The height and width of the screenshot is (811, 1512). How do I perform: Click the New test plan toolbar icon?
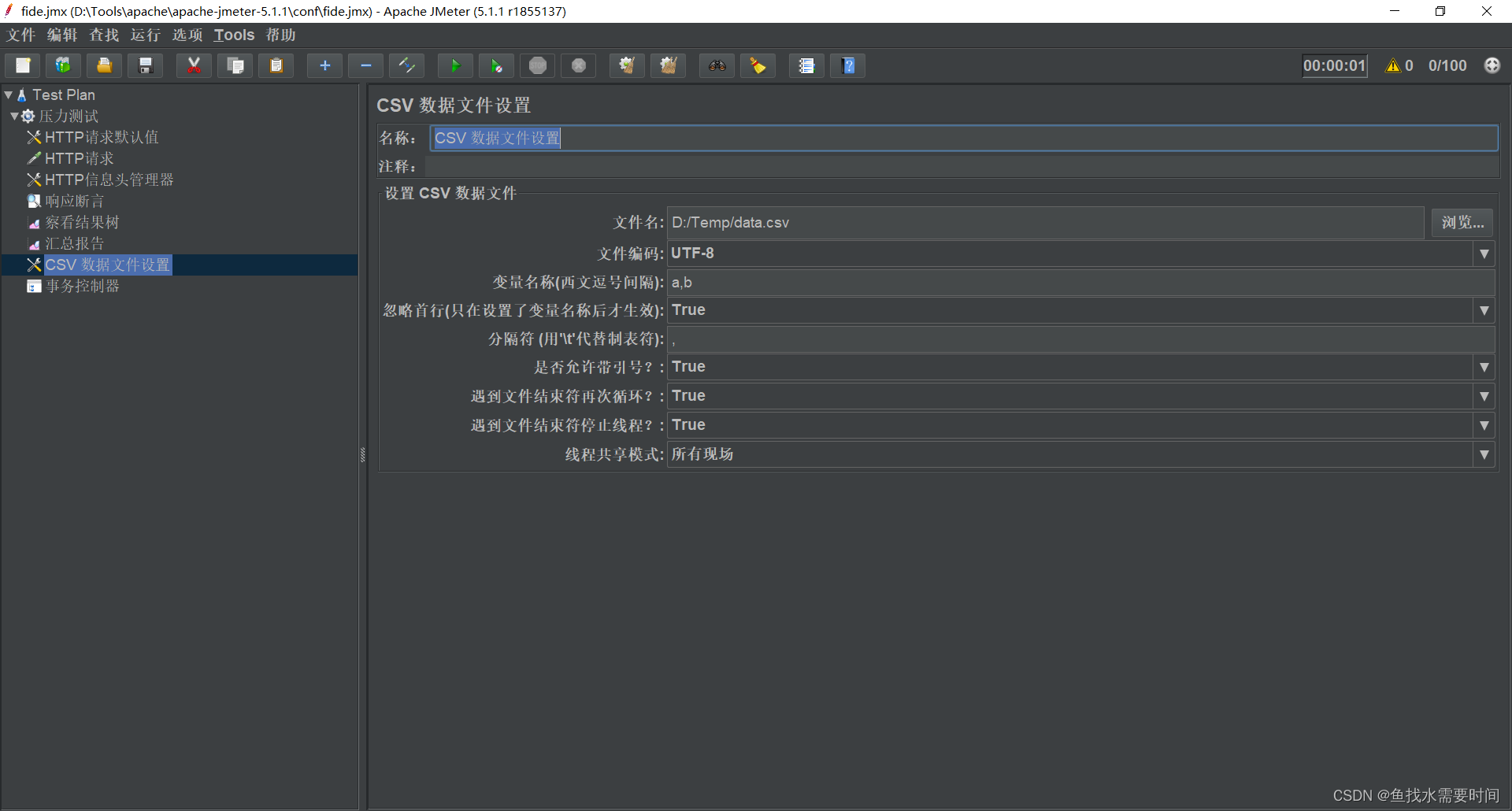(23, 65)
